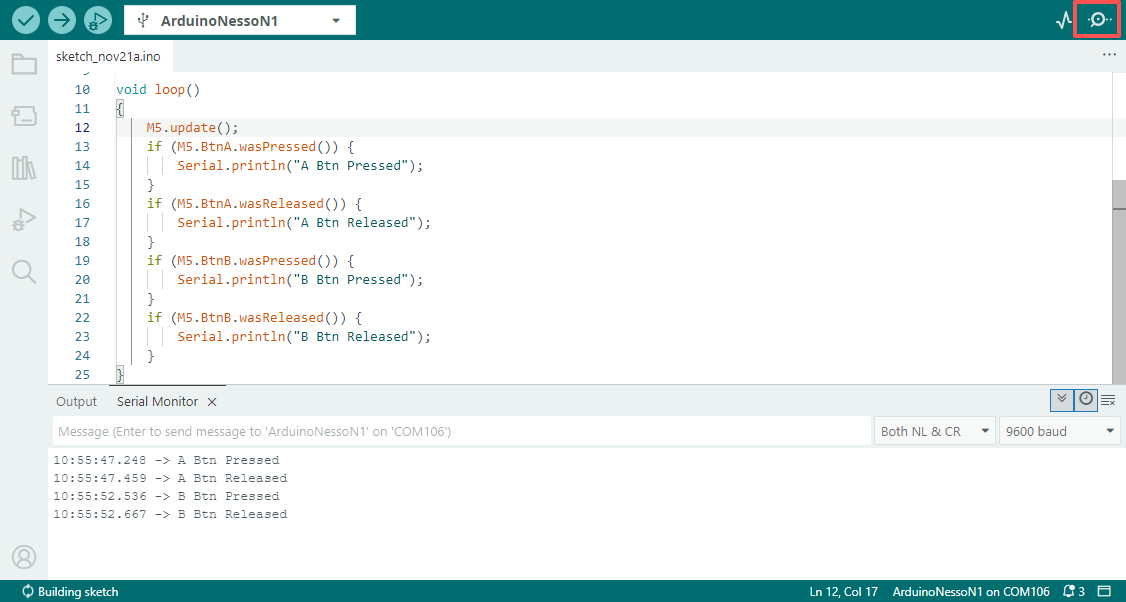The width and height of the screenshot is (1126, 602).
Task: Open the Library Manager books icon
Action: click(24, 167)
